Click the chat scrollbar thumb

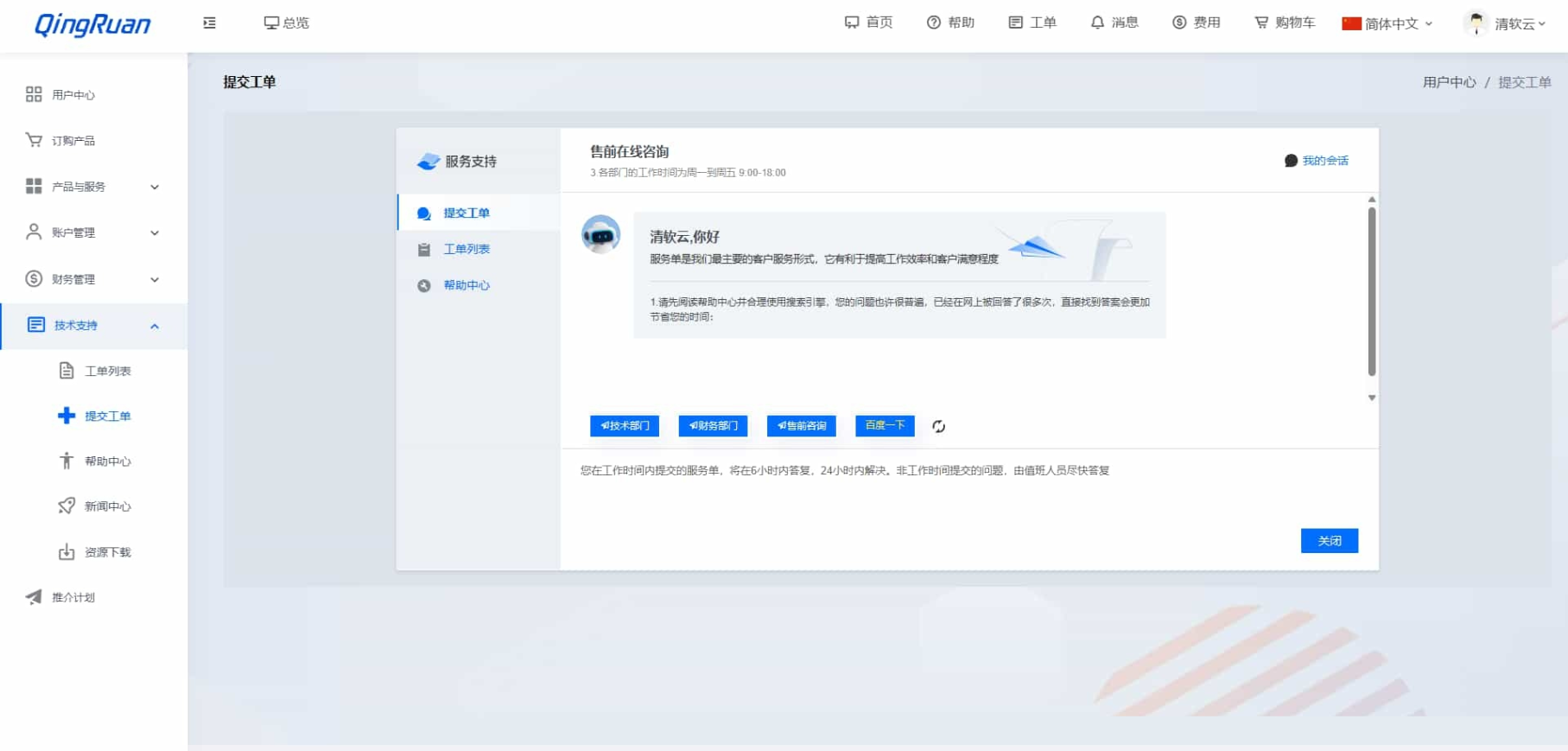(1372, 291)
